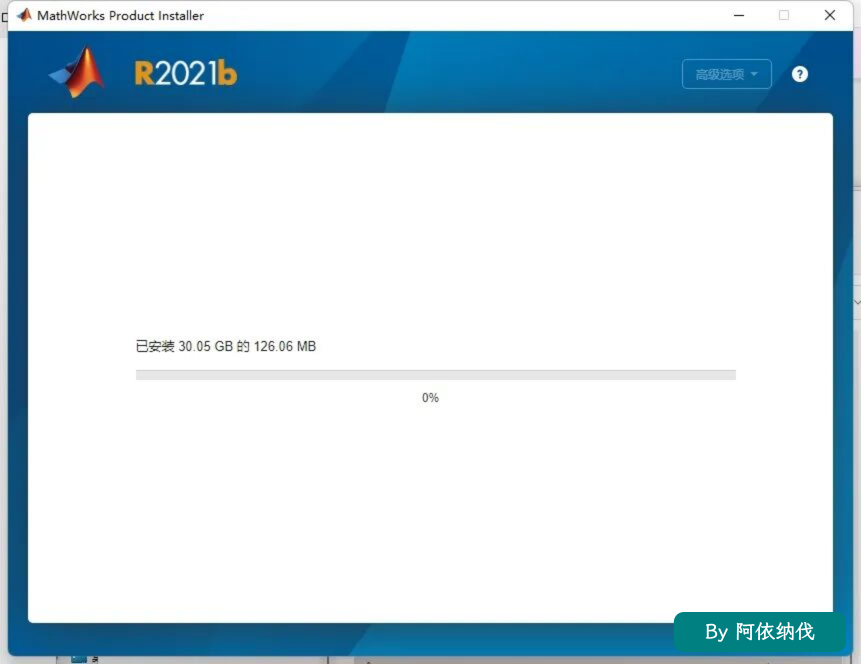Open the help question mark icon
The height and width of the screenshot is (664, 861).
coord(800,74)
